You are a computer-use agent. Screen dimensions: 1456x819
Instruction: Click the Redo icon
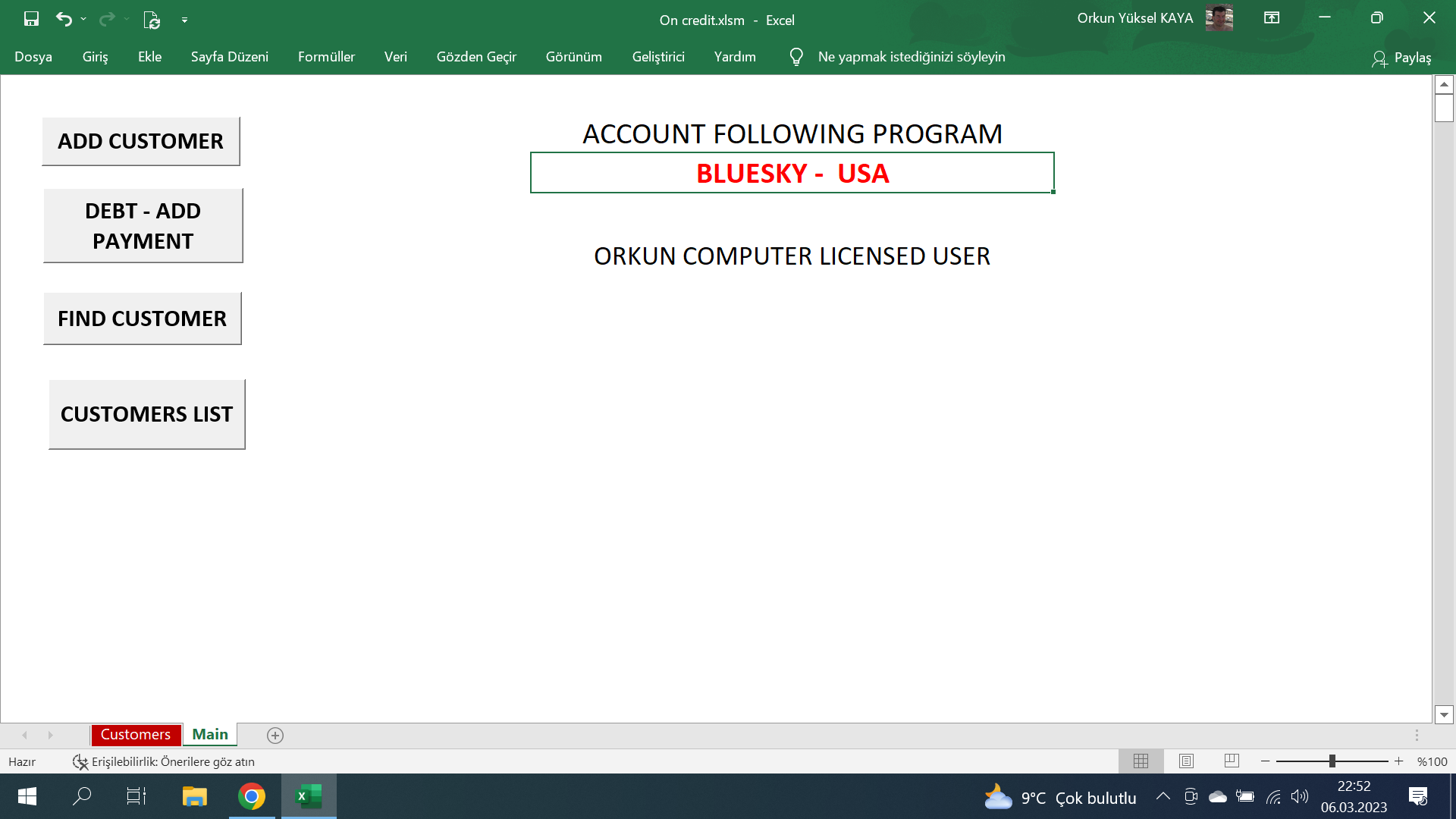tap(106, 18)
